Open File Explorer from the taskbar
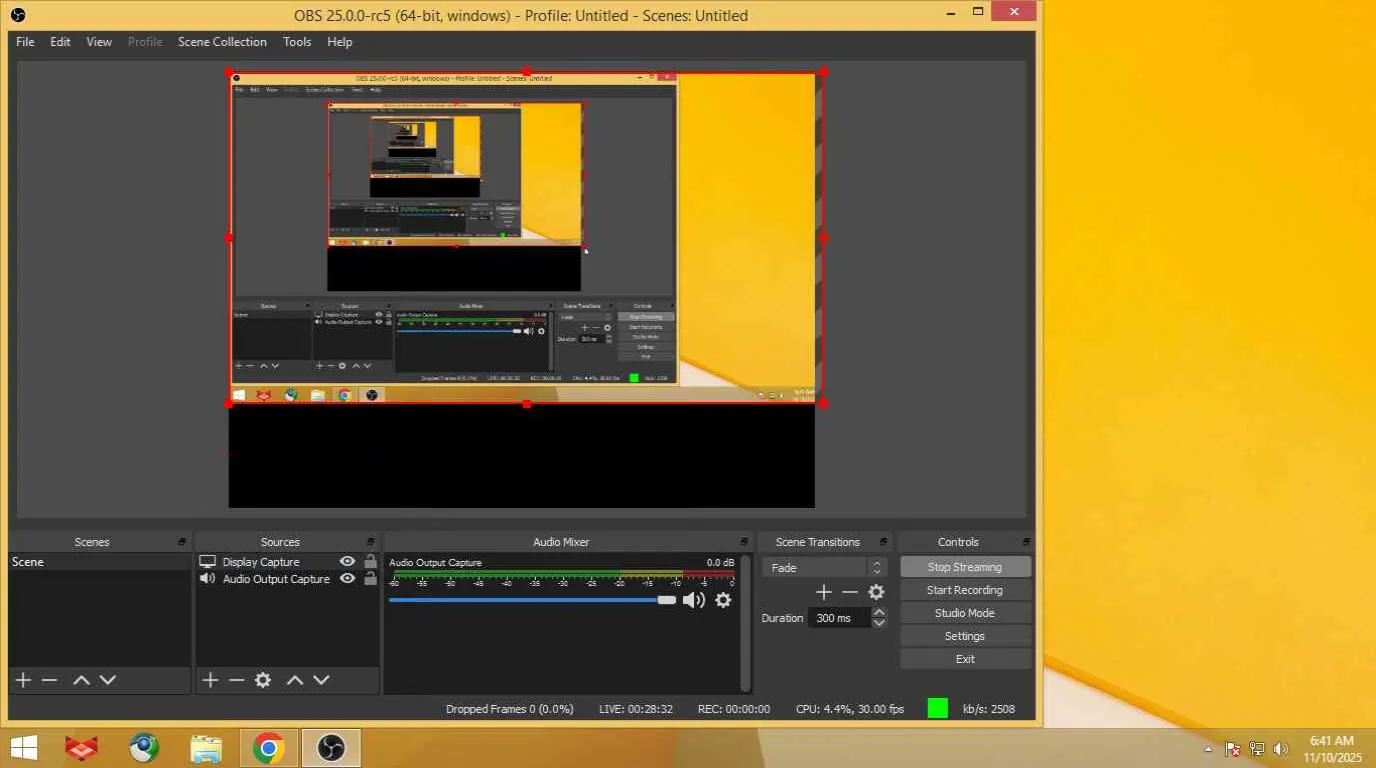Viewport: 1376px width, 768px height. (206, 748)
